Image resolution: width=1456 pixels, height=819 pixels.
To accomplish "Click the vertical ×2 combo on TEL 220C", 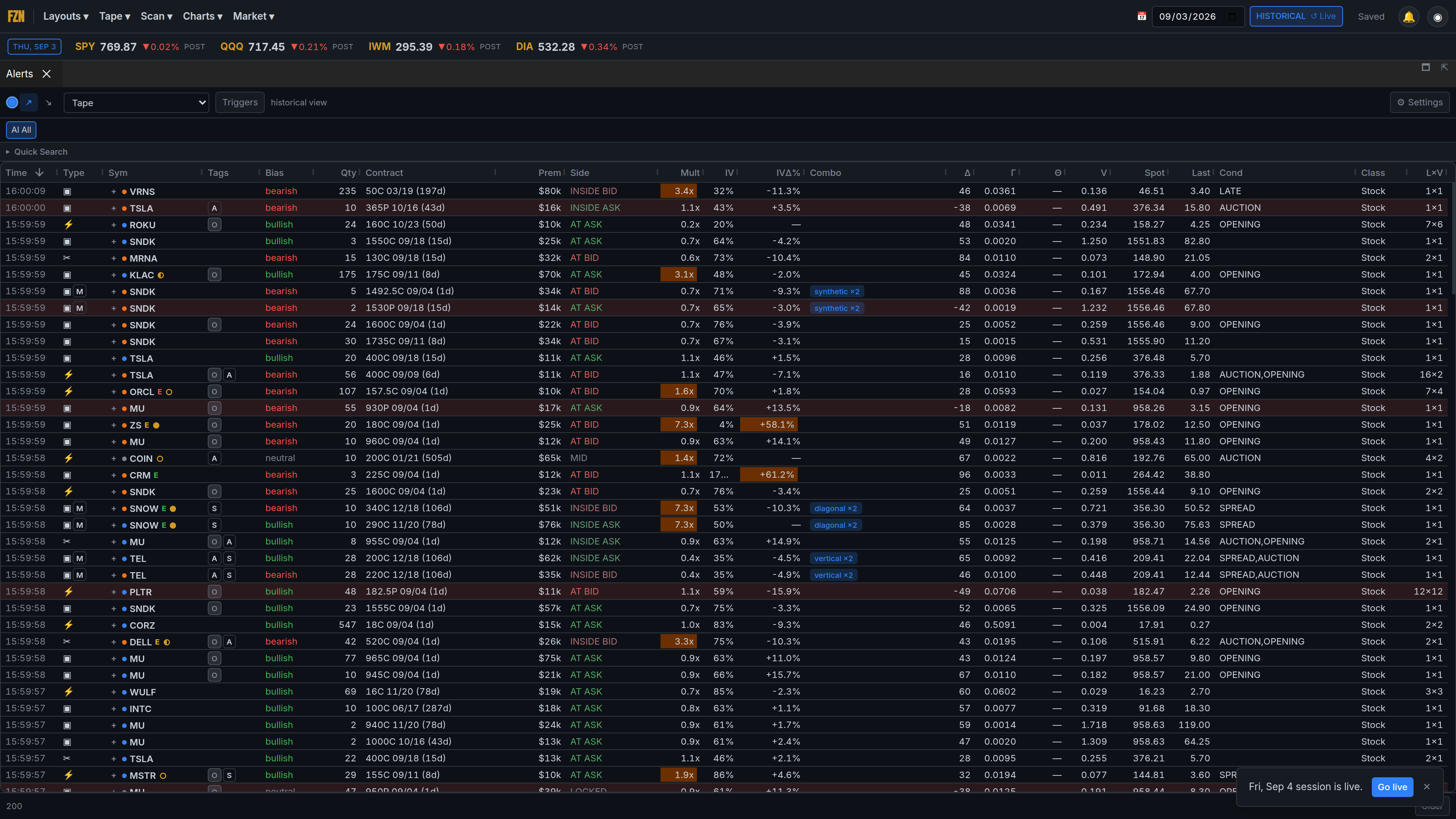I will coord(833,575).
